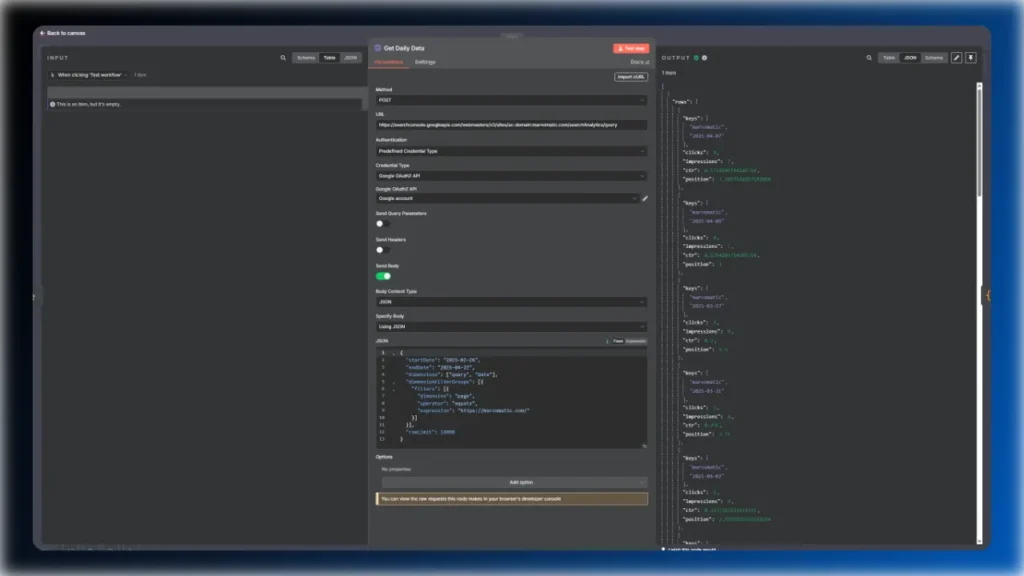Open the Method dropdown showing POST
This screenshot has height=576, width=1024.
[x=511, y=100]
